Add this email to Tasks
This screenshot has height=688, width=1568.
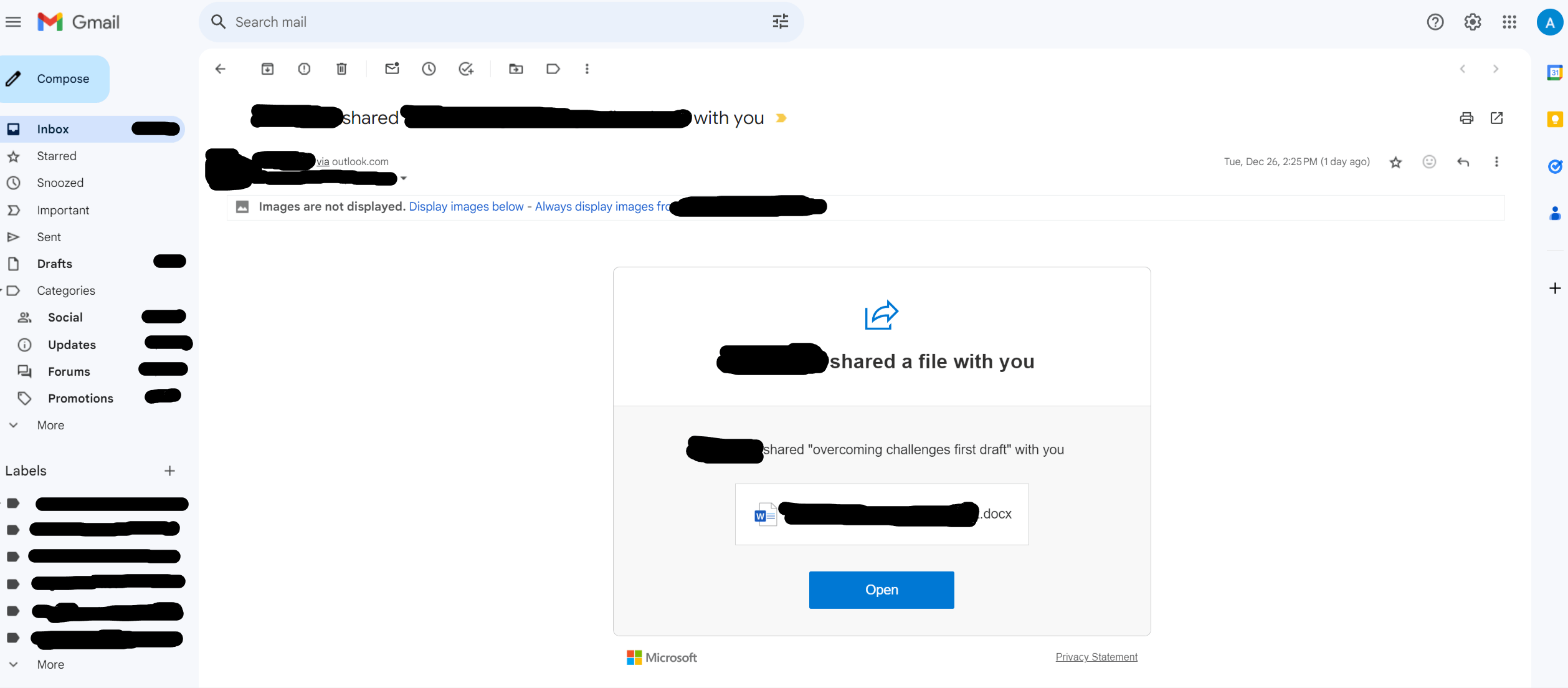pos(466,69)
